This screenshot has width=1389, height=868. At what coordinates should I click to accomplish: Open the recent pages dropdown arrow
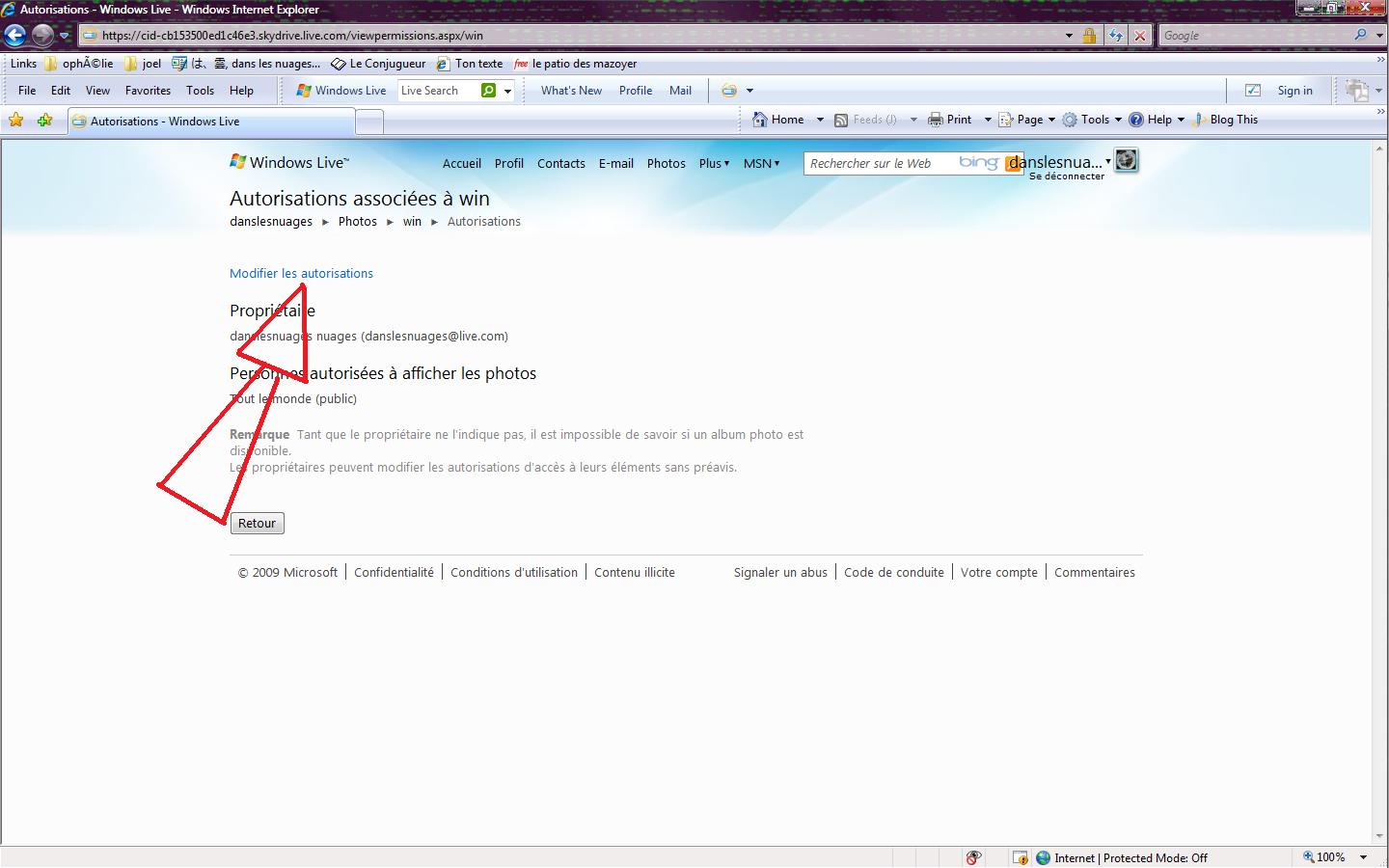(65, 36)
